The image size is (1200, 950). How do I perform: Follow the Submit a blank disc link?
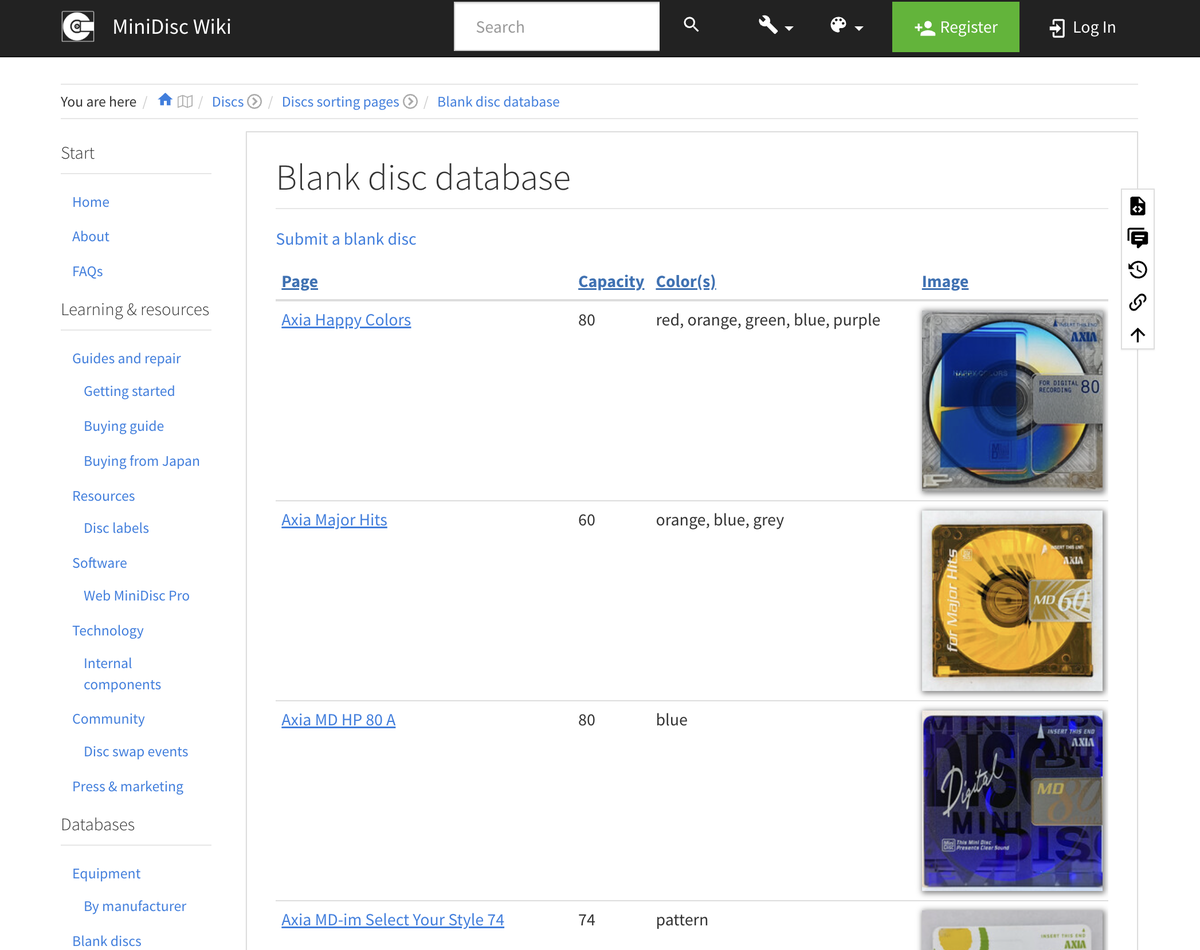point(346,239)
